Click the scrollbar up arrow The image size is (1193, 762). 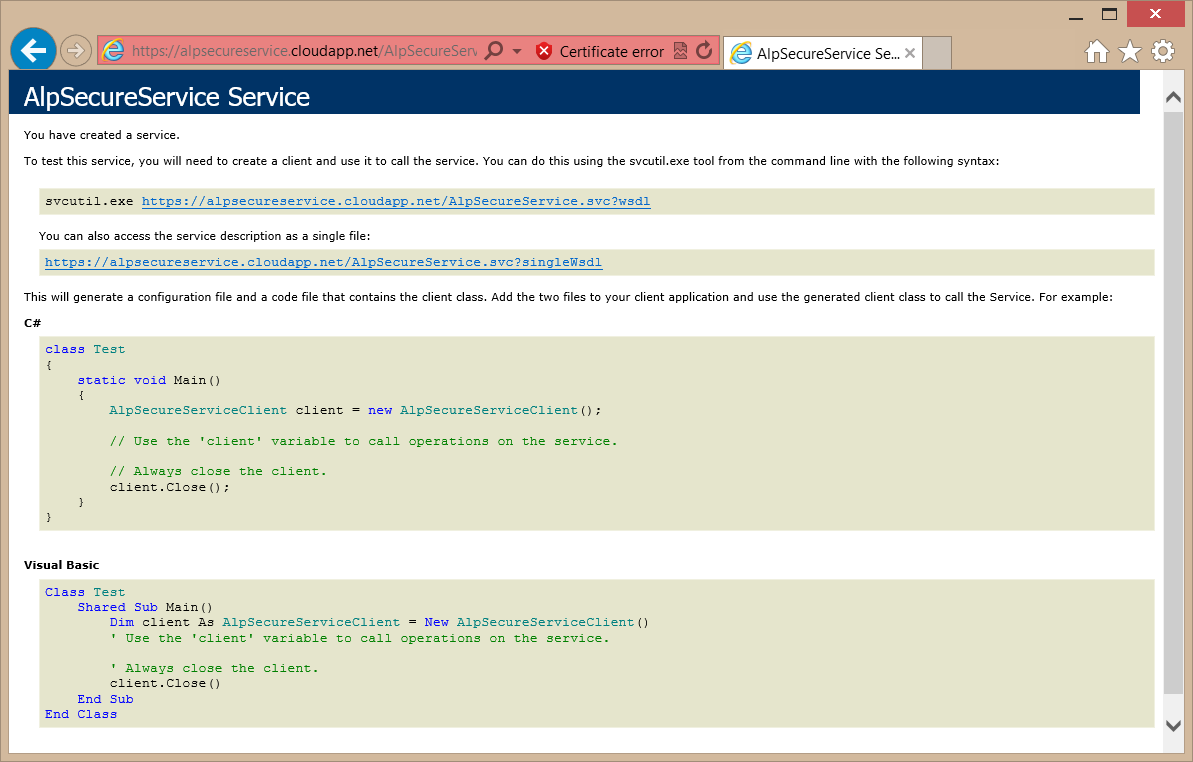click(1173, 97)
